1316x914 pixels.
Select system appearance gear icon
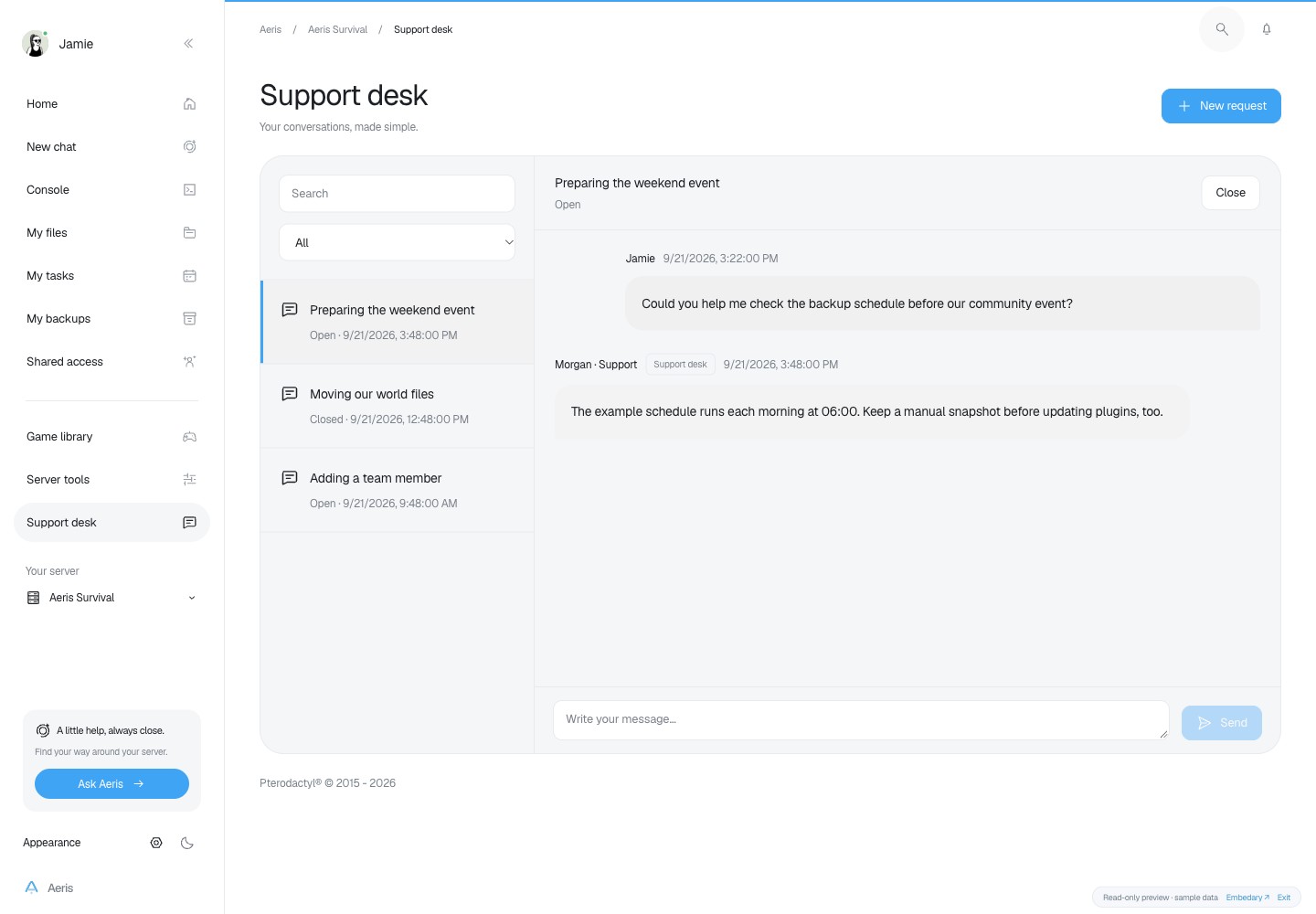point(156,843)
